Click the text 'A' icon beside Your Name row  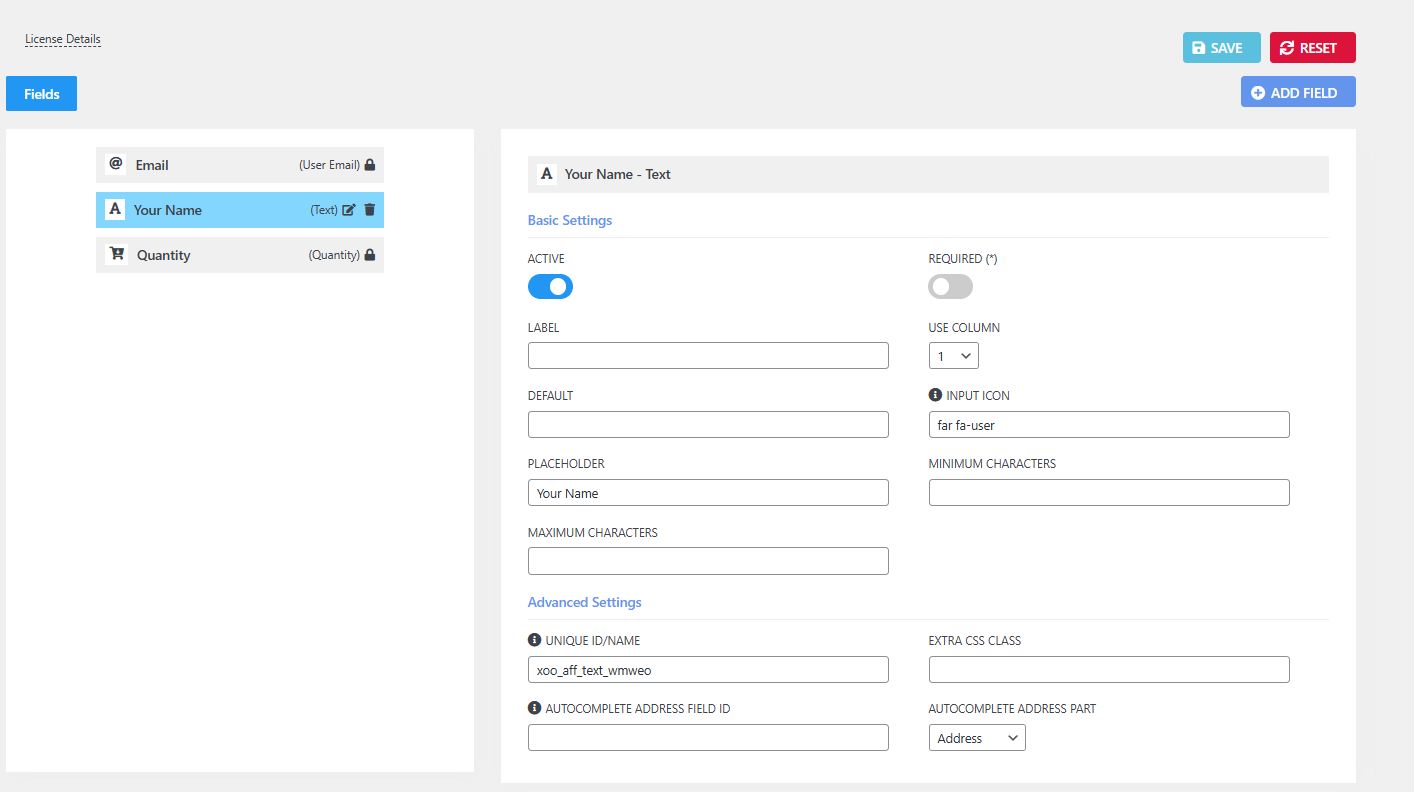[115, 209]
